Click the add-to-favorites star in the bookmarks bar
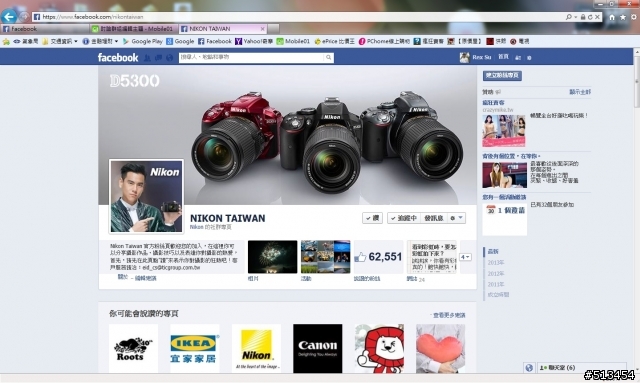The height and width of the screenshot is (383, 640). pyautogui.click(x=6, y=41)
